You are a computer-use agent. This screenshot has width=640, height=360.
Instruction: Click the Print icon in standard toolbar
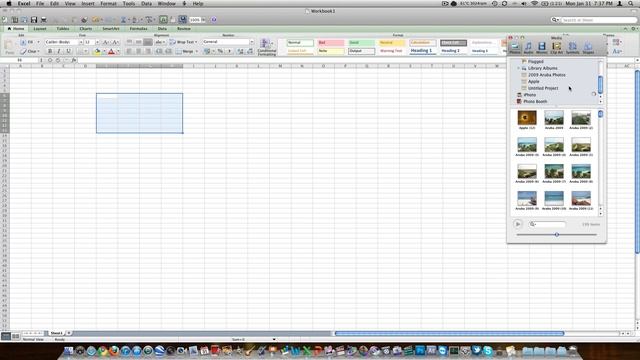(43, 20)
